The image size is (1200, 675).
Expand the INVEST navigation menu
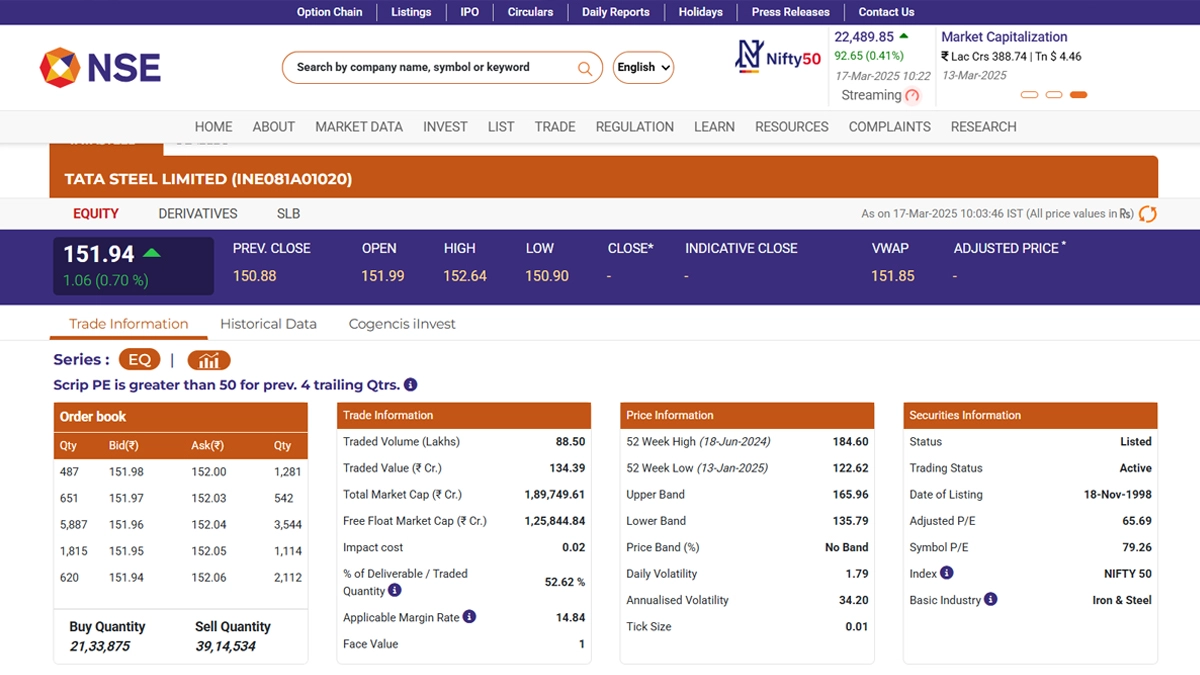coord(445,127)
